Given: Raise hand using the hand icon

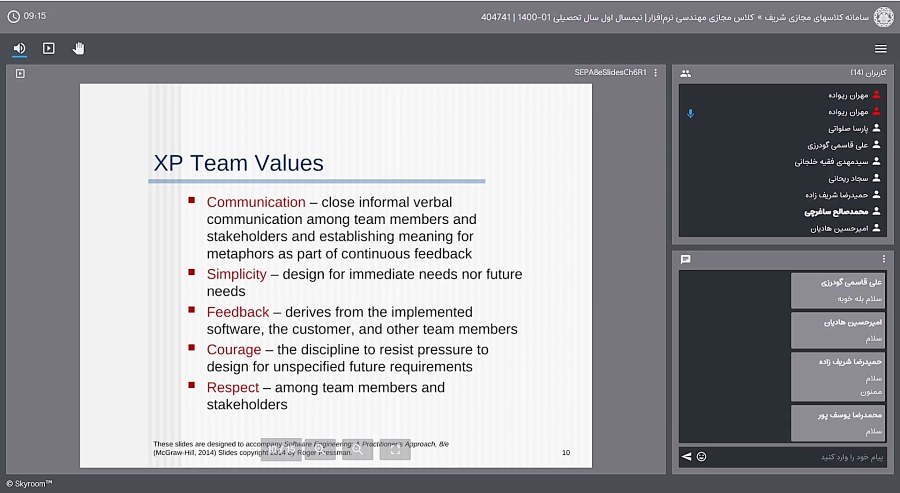Looking at the screenshot, I should click(78, 48).
